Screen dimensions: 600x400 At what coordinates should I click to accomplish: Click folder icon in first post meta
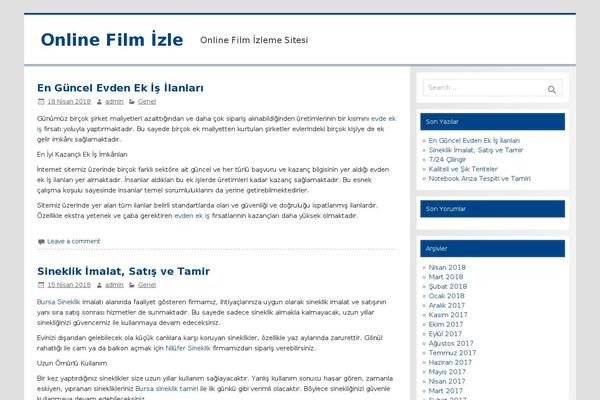click(132, 102)
